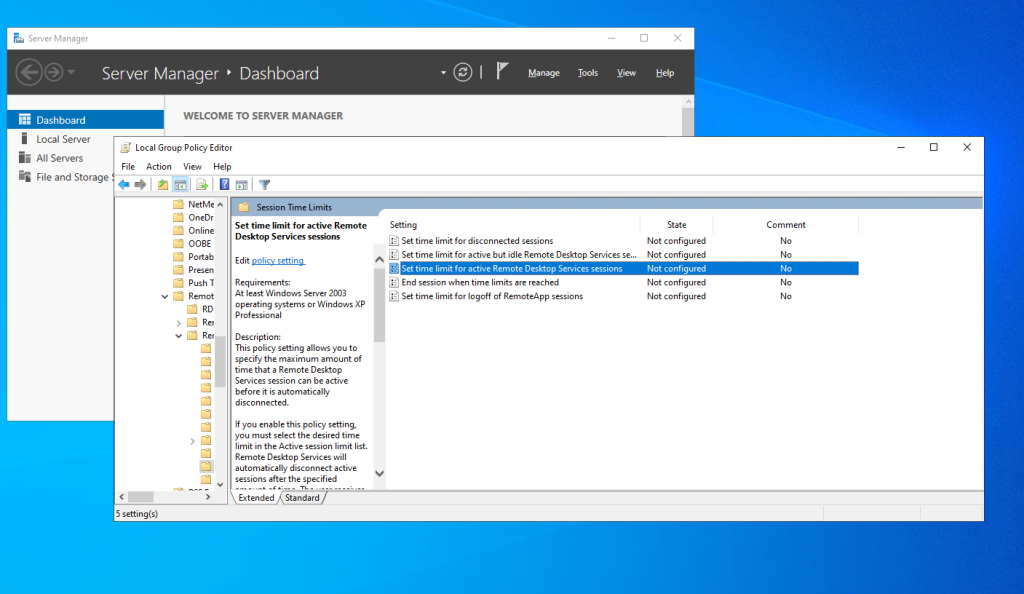Click the console tree scroll up arrow
The image size is (1024, 594).
(x=220, y=204)
